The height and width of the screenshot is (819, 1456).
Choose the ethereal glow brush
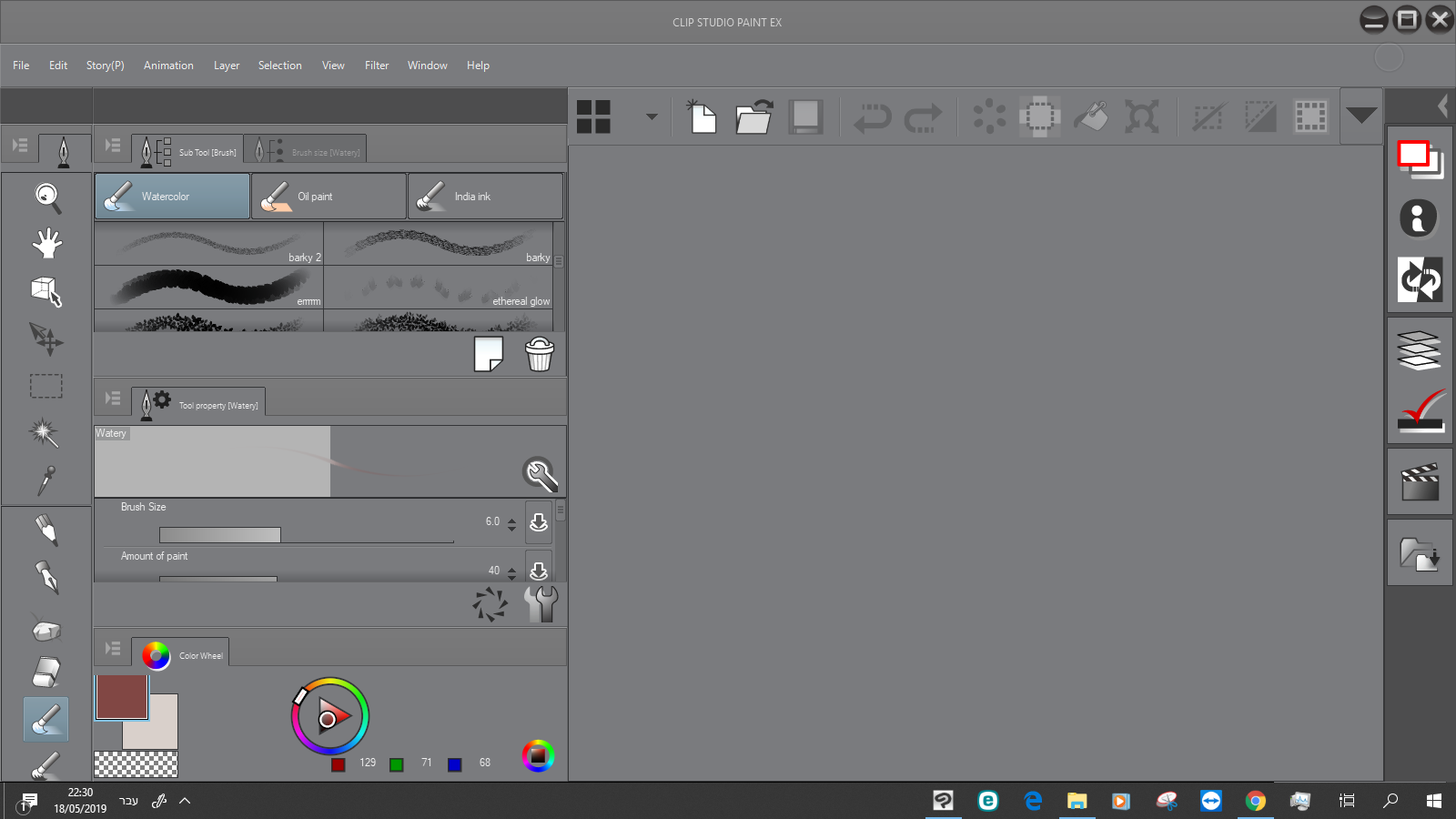[x=439, y=288]
